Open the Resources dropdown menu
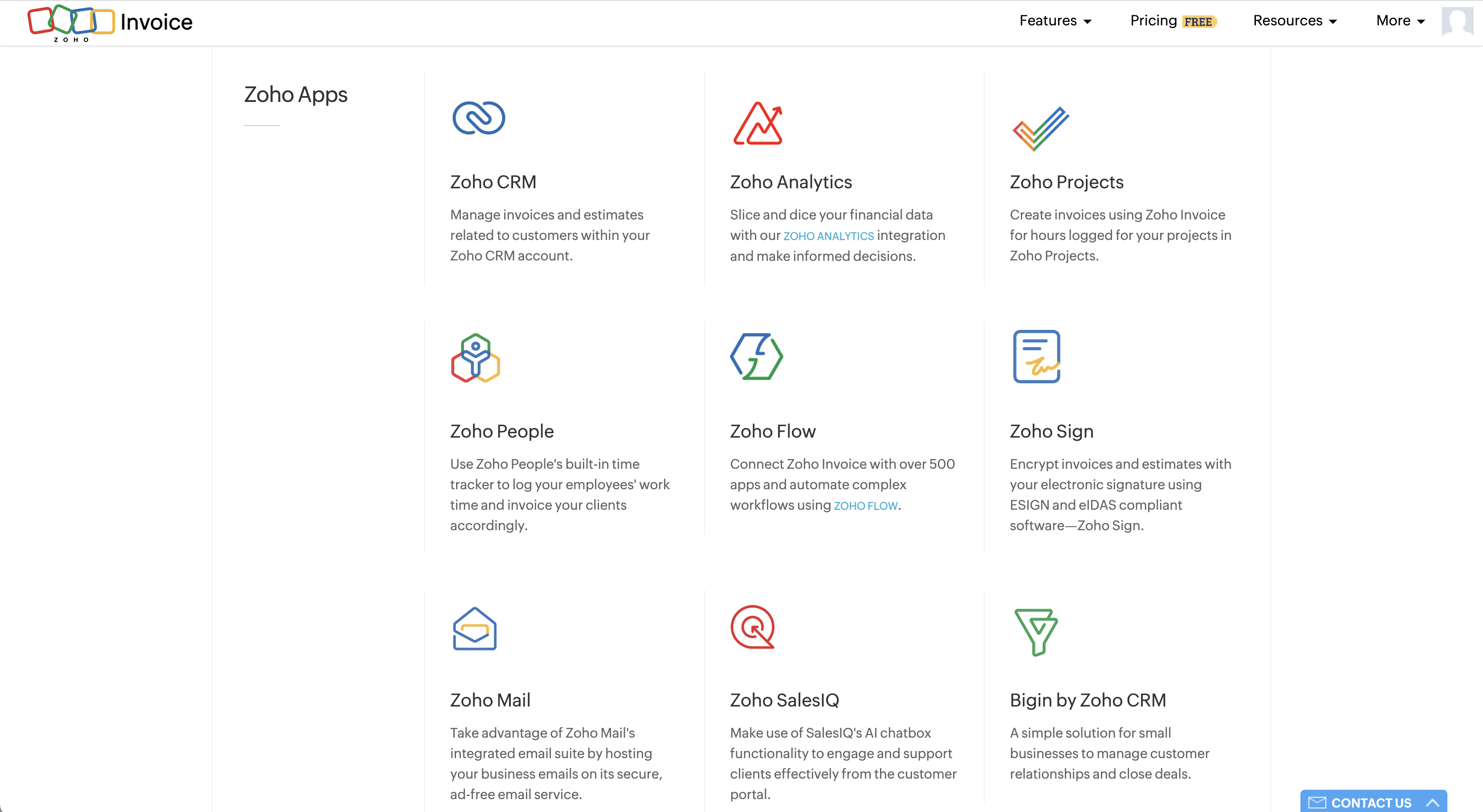 click(1295, 21)
